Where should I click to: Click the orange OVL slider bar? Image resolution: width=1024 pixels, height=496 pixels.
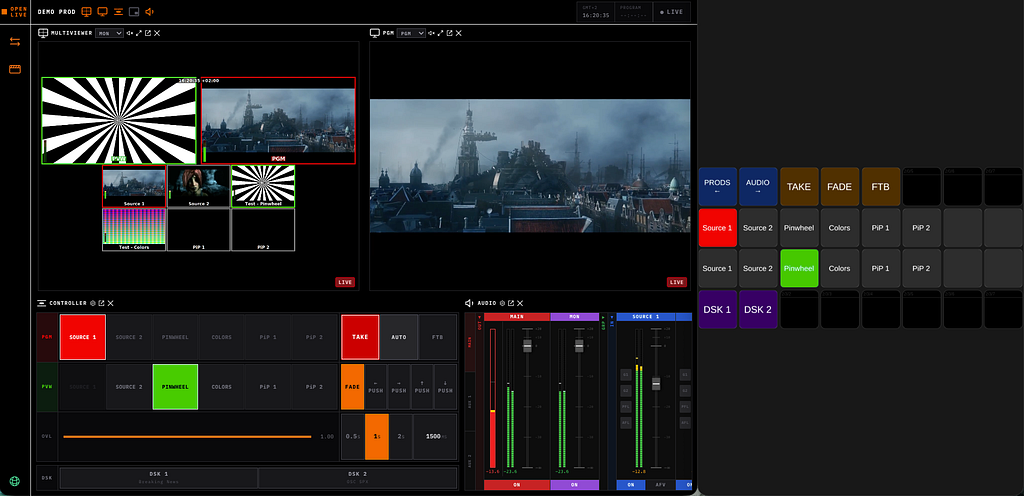pos(187,437)
